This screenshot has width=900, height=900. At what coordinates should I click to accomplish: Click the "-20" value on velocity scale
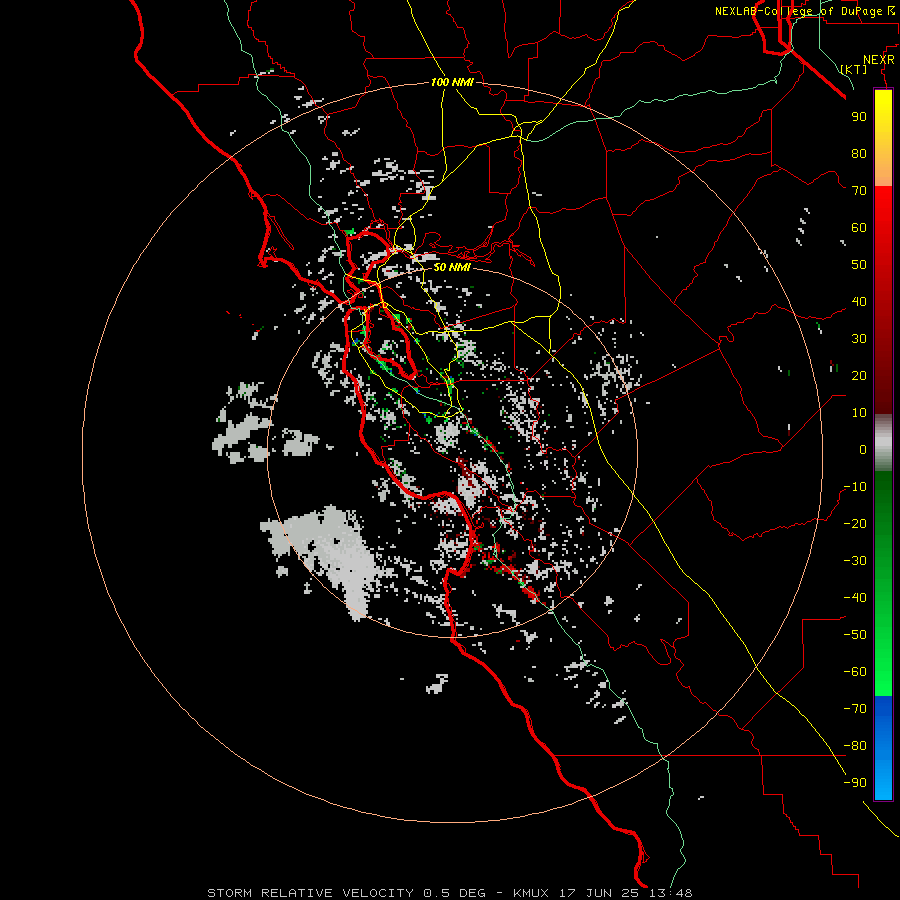[855, 524]
